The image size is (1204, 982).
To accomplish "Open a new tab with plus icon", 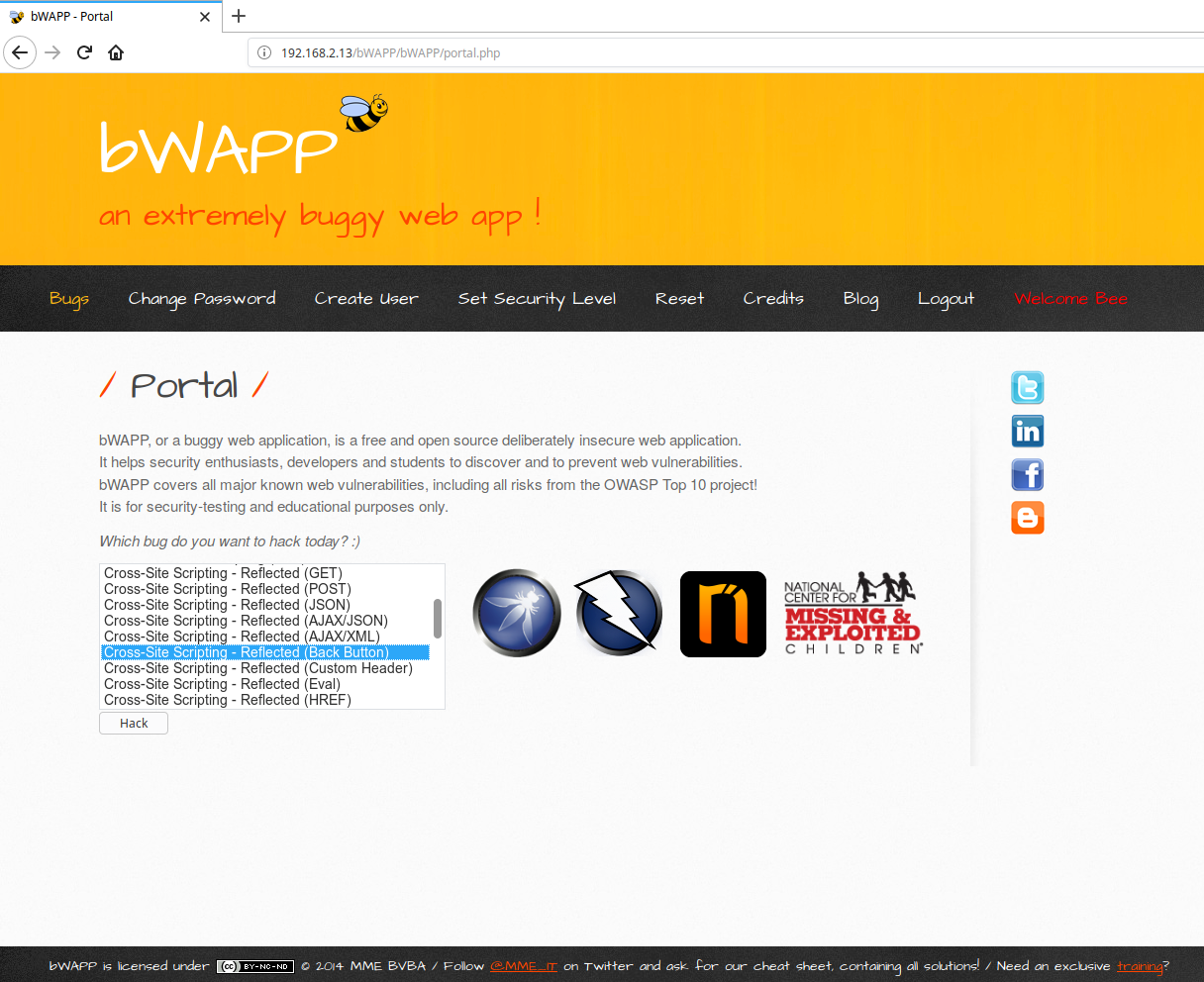I will pyautogui.click(x=239, y=16).
